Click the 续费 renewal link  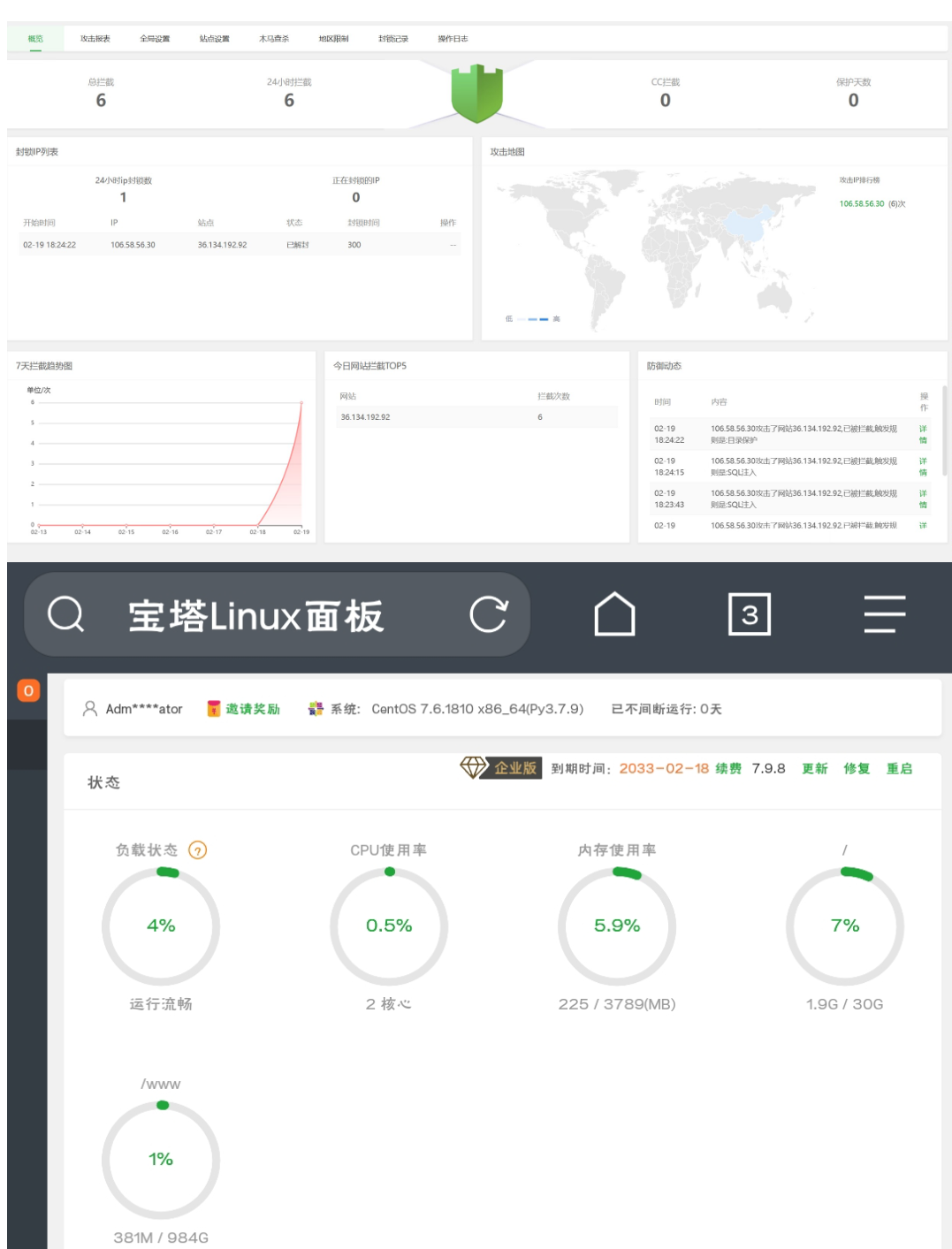pyautogui.click(x=728, y=769)
